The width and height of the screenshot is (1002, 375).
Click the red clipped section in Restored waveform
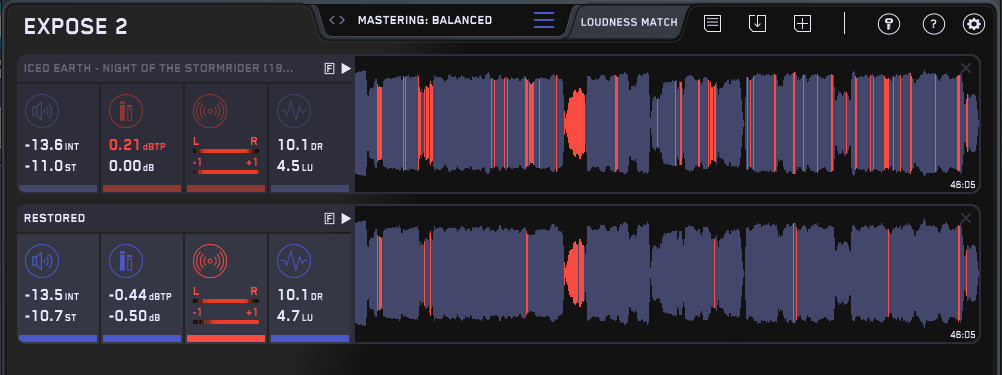tap(575, 272)
